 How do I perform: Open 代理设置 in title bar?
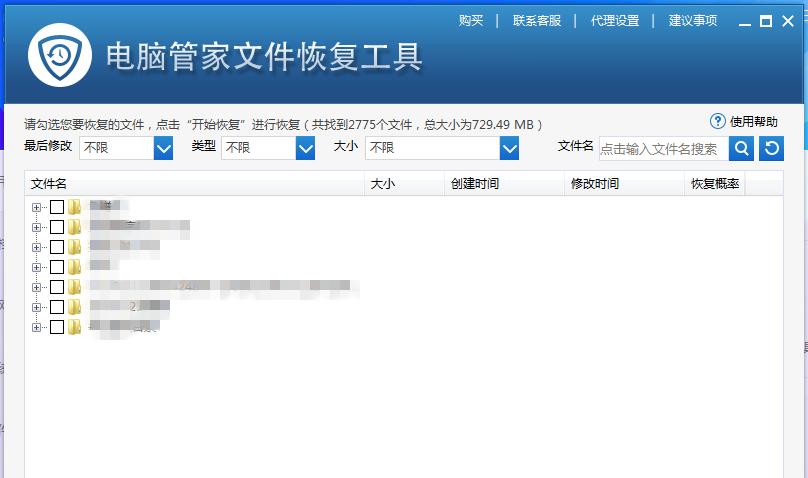pos(615,21)
